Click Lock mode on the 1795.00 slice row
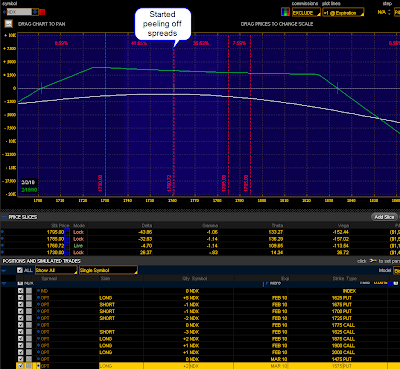400x369 pixels. [x=78, y=232]
